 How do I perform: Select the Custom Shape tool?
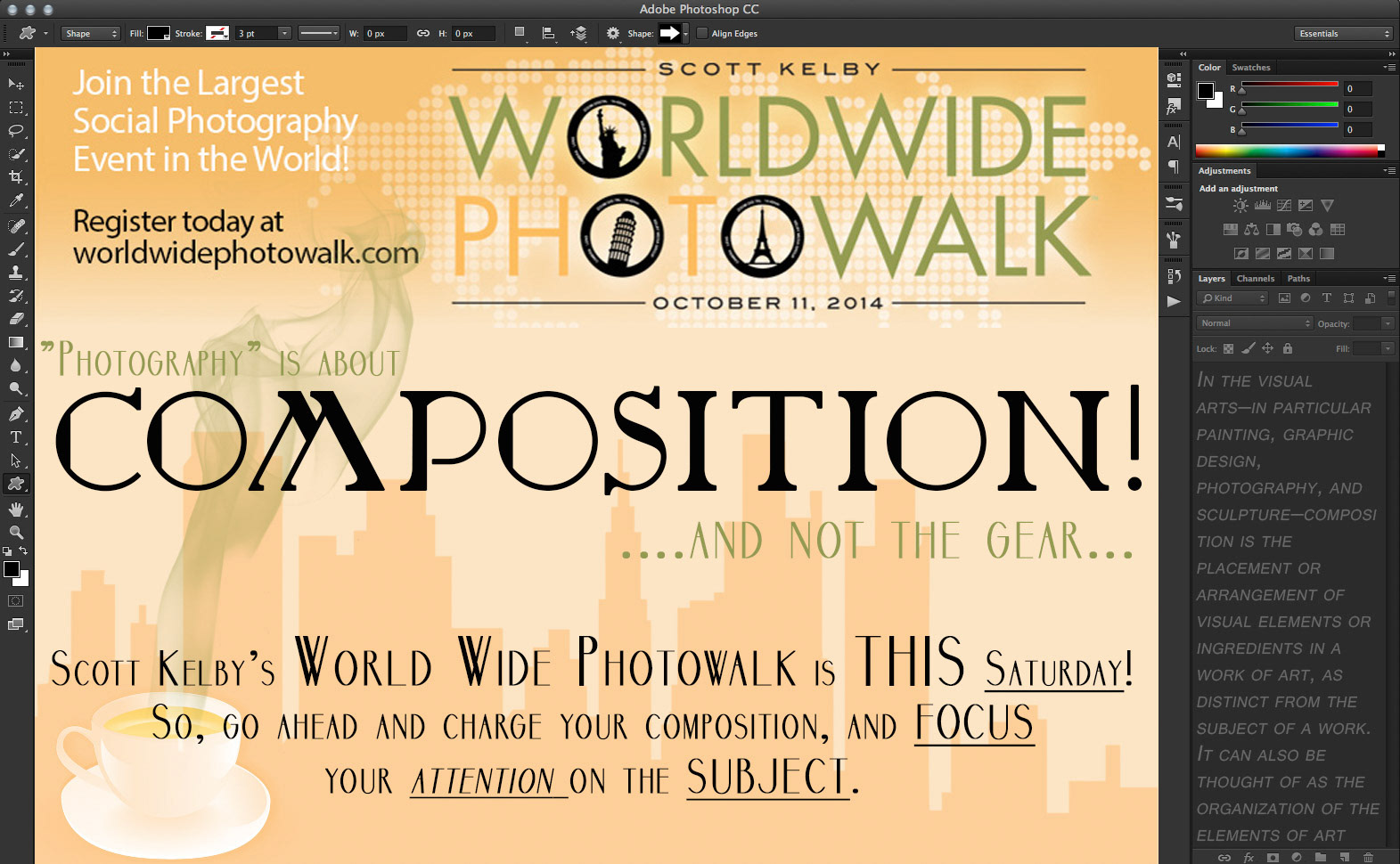pyautogui.click(x=16, y=484)
